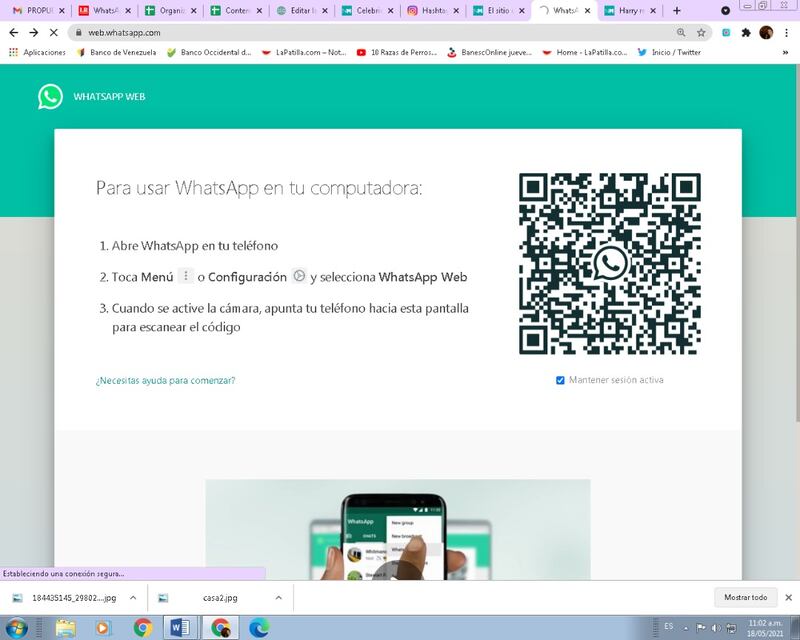Open the downloaded 184435145_29802....jpg file
This screenshot has width=800, height=640.
pyautogui.click(x=67, y=598)
